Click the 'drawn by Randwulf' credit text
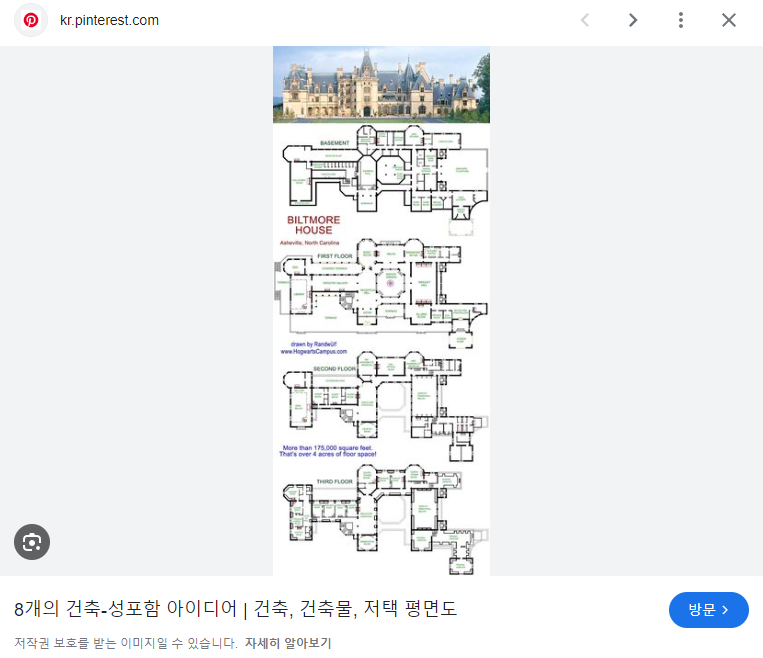 [314, 344]
